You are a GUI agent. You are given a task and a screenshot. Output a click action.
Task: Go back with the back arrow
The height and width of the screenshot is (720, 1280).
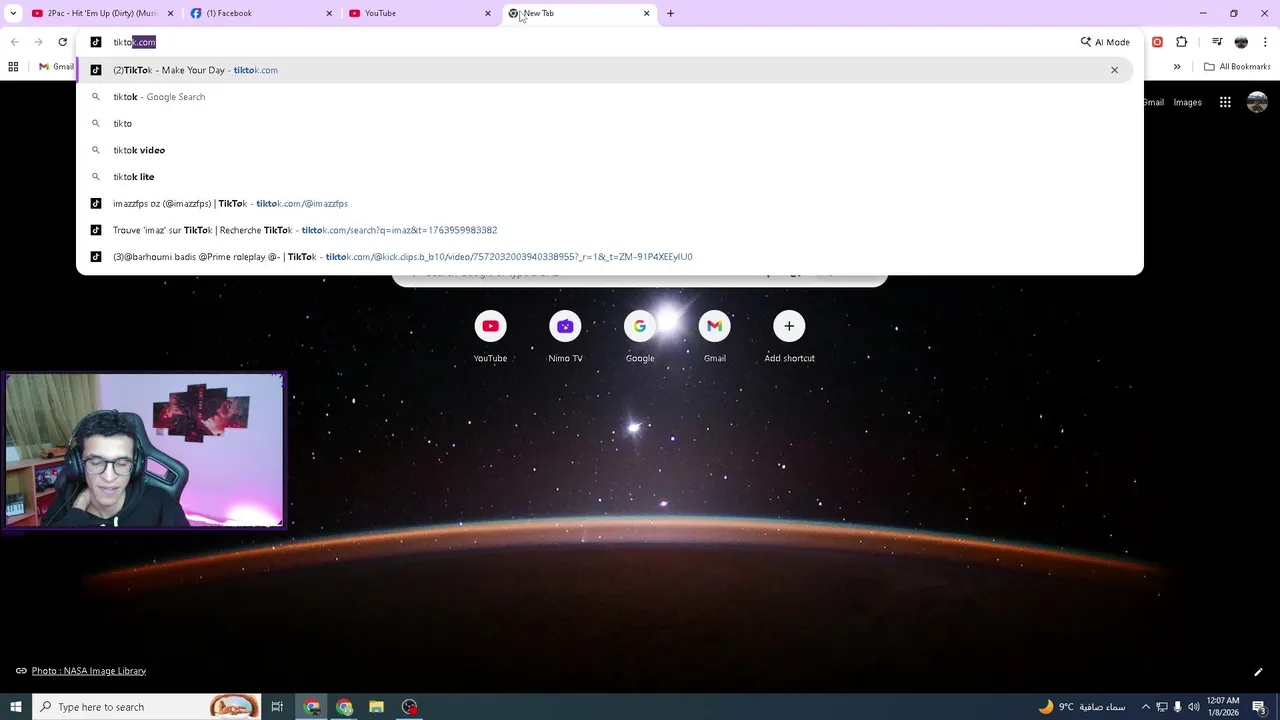pyautogui.click(x=14, y=42)
